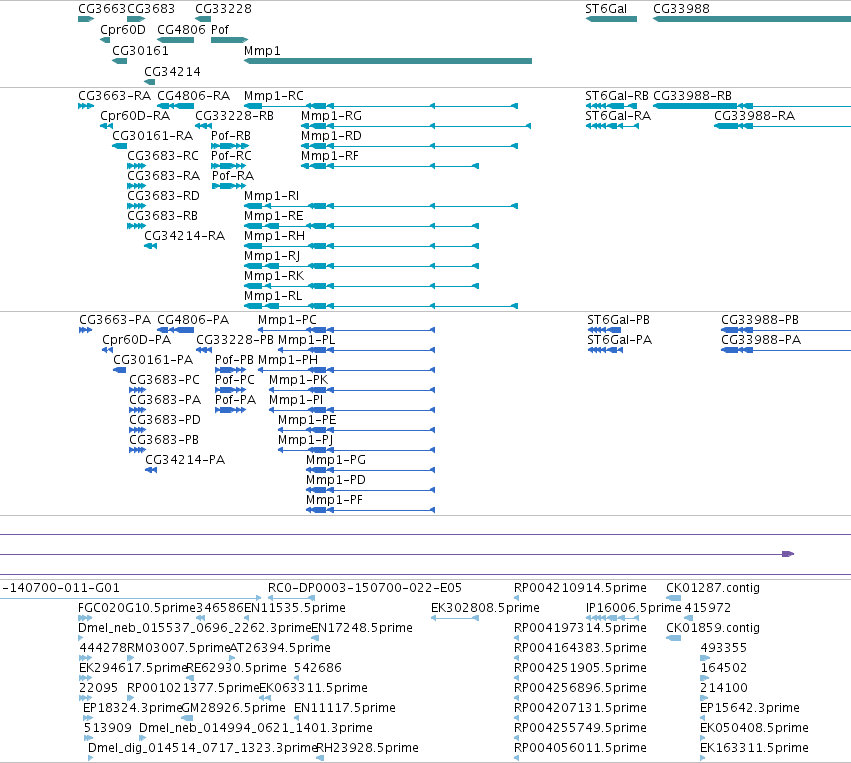This screenshot has width=851, height=763.
Task: Select EST RH23928.5prime
Action: (320, 758)
